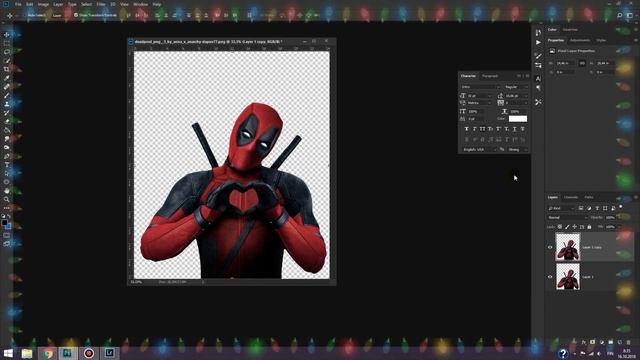Switch to the Adjustments tab
This screenshot has width=640, height=360.
pyautogui.click(x=580, y=40)
